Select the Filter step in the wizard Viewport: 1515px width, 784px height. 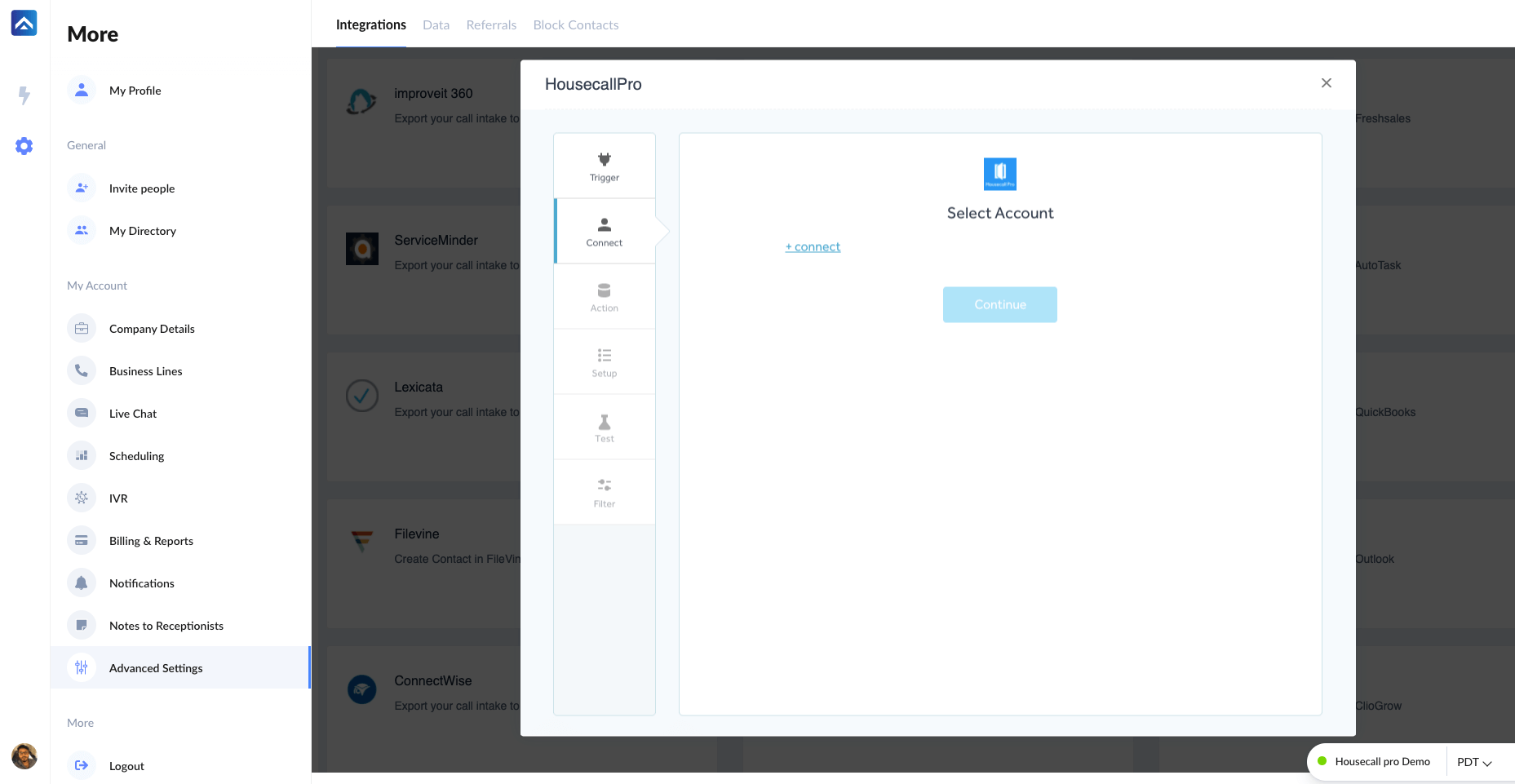pyautogui.click(x=605, y=493)
